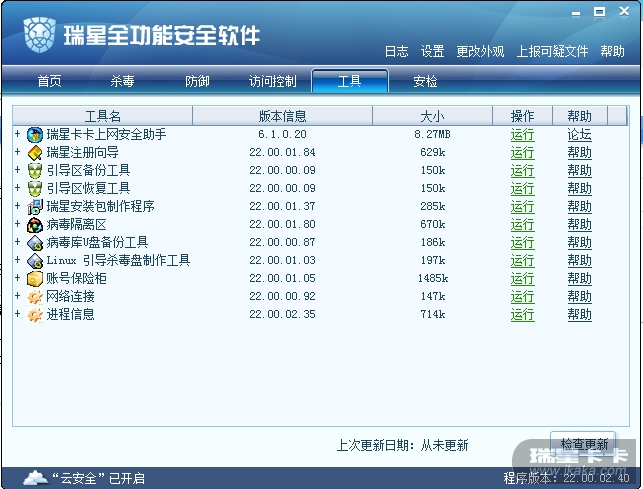
Task: Expand the 病毒库U盘备份工具 row
Action: click(18, 242)
